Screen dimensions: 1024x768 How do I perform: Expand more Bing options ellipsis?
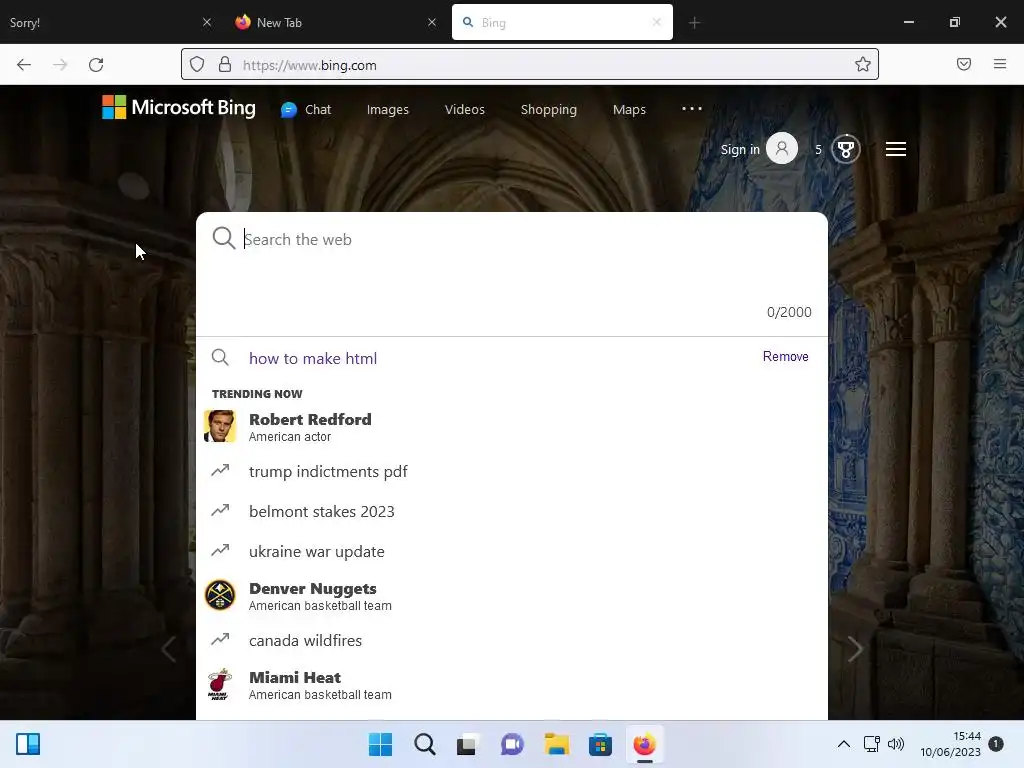point(692,108)
